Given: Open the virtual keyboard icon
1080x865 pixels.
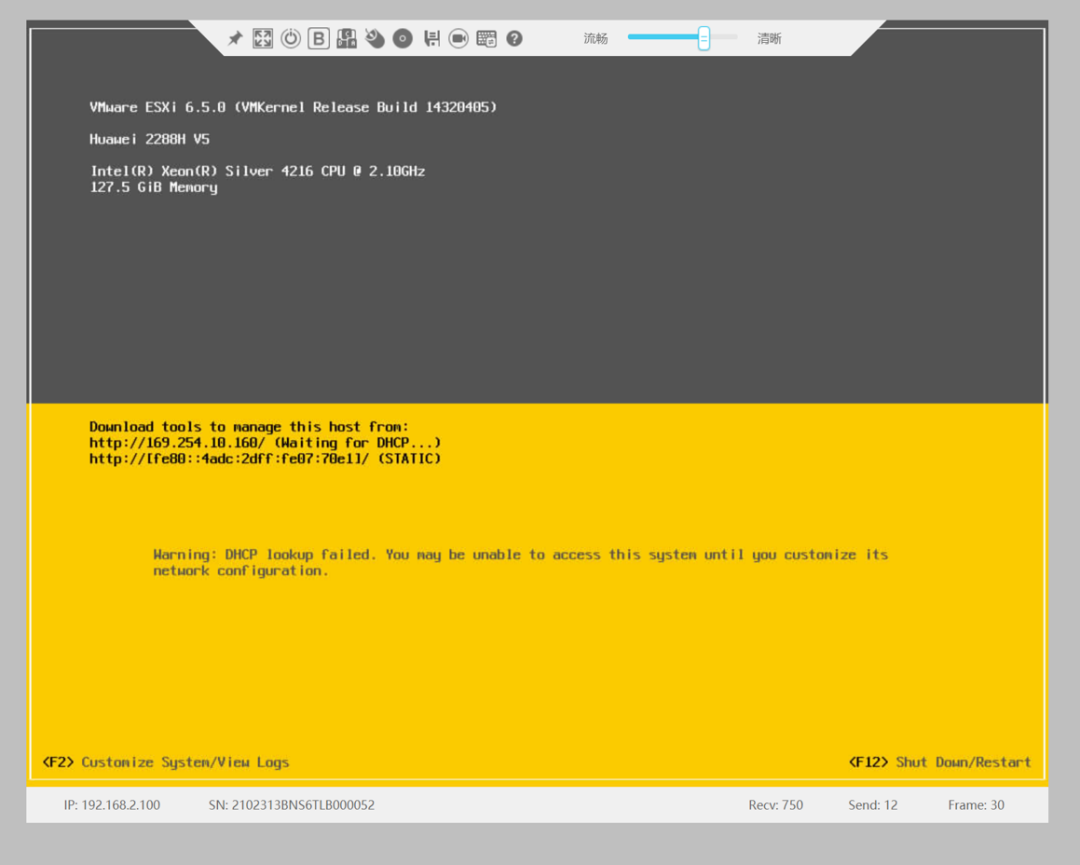Looking at the screenshot, I should coord(486,39).
